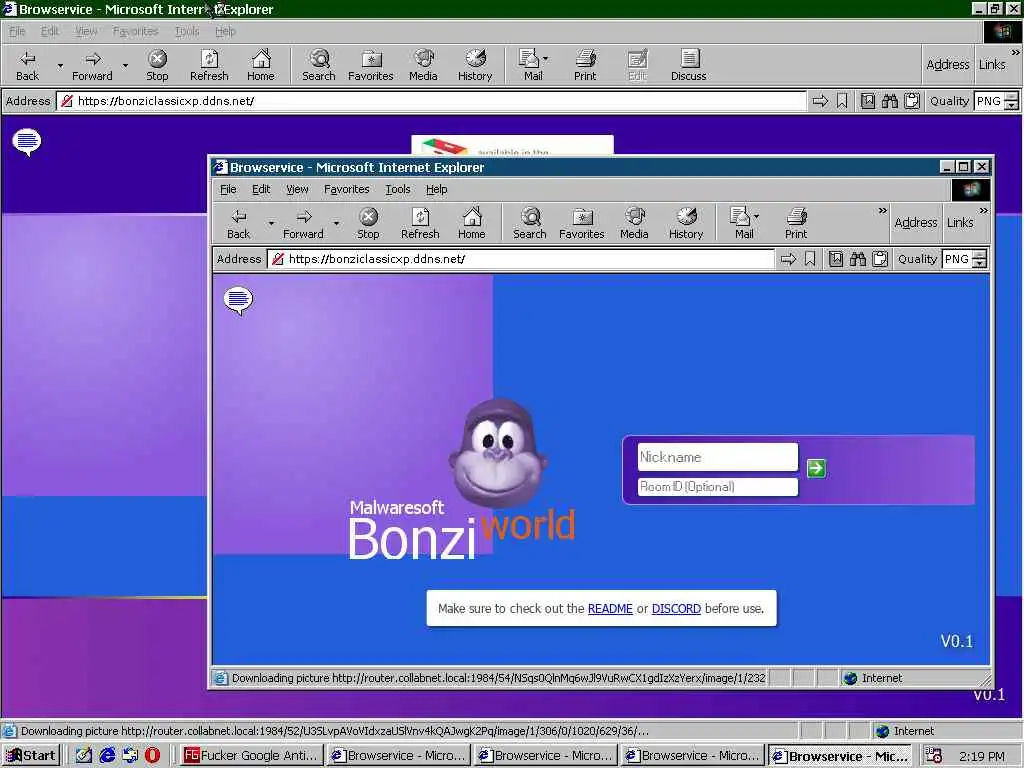Open Back dropdown arrow in background window
1024x768 pixels.
pyautogui.click(x=60, y=65)
